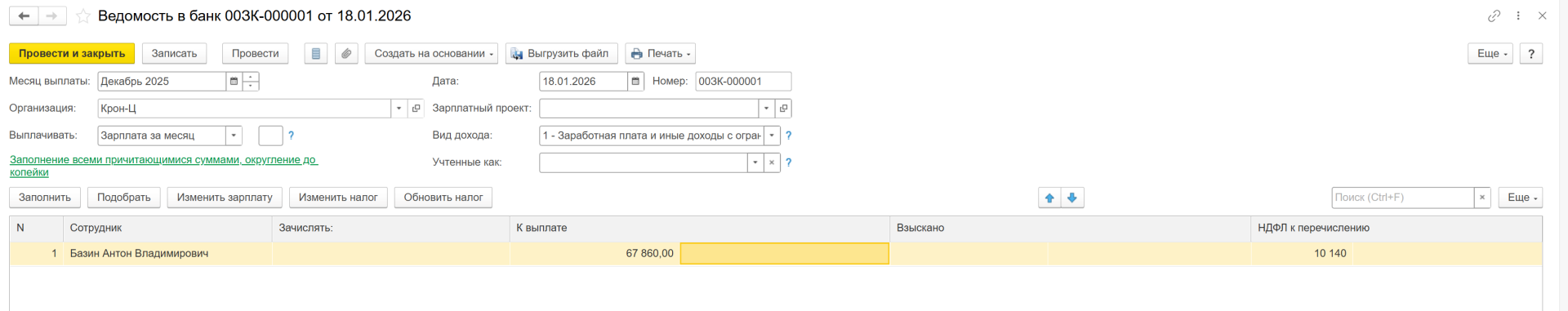
Task: Click the Поиск search field
Action: (1402, 198)
